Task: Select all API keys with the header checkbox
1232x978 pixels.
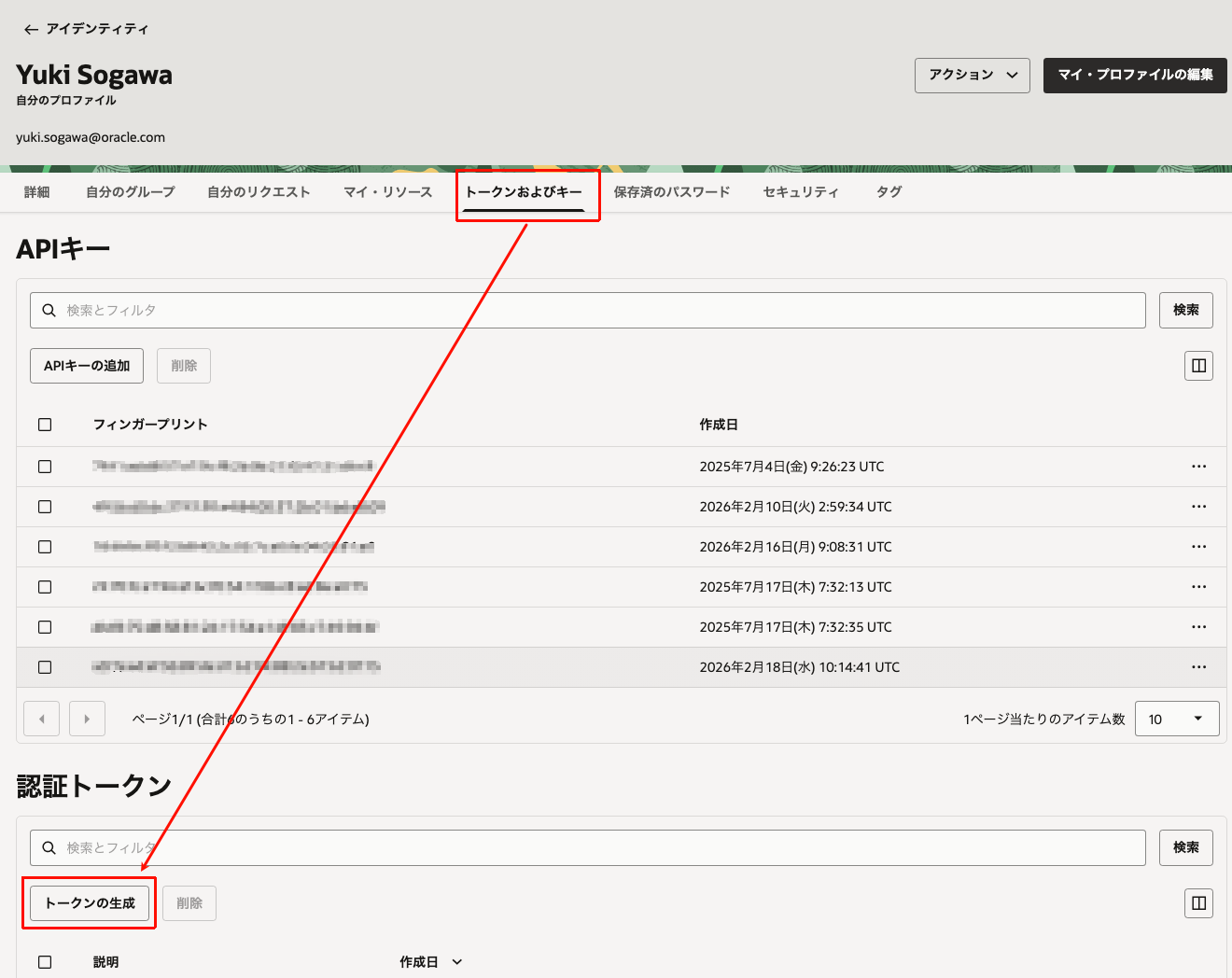Action: (45, 425)
